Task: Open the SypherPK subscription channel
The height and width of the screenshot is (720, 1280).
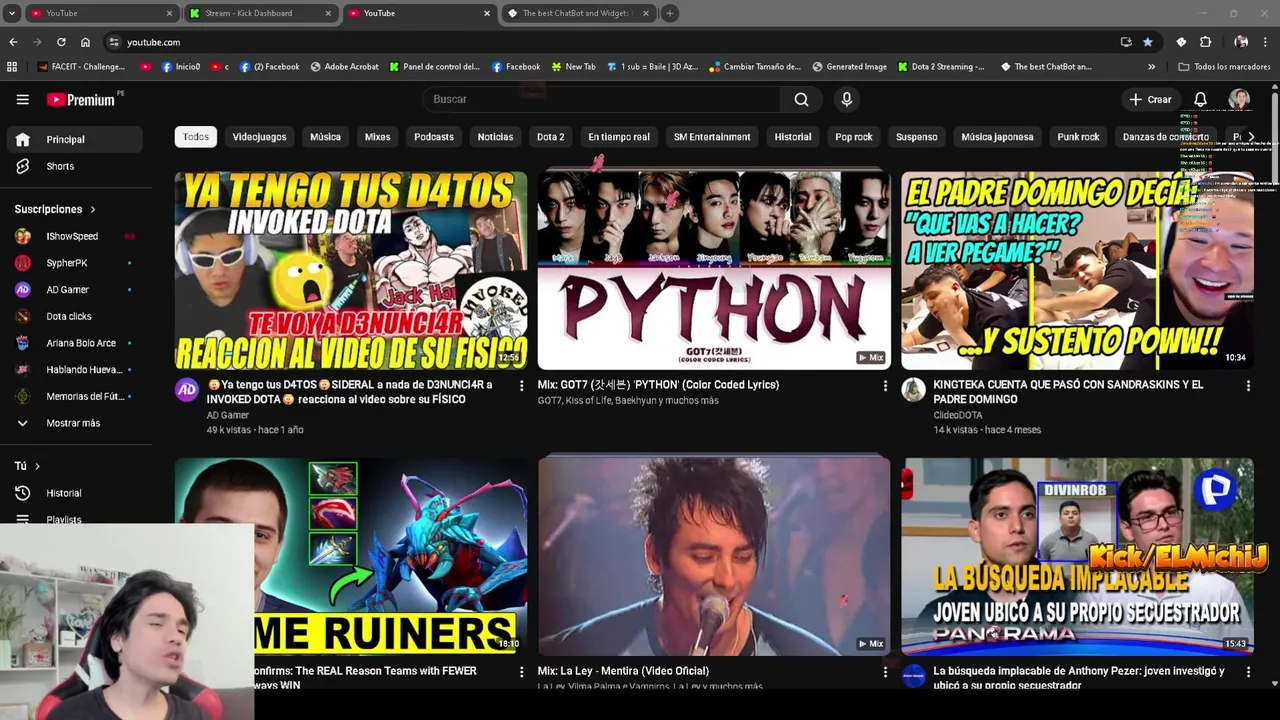Action: point(75,263)
